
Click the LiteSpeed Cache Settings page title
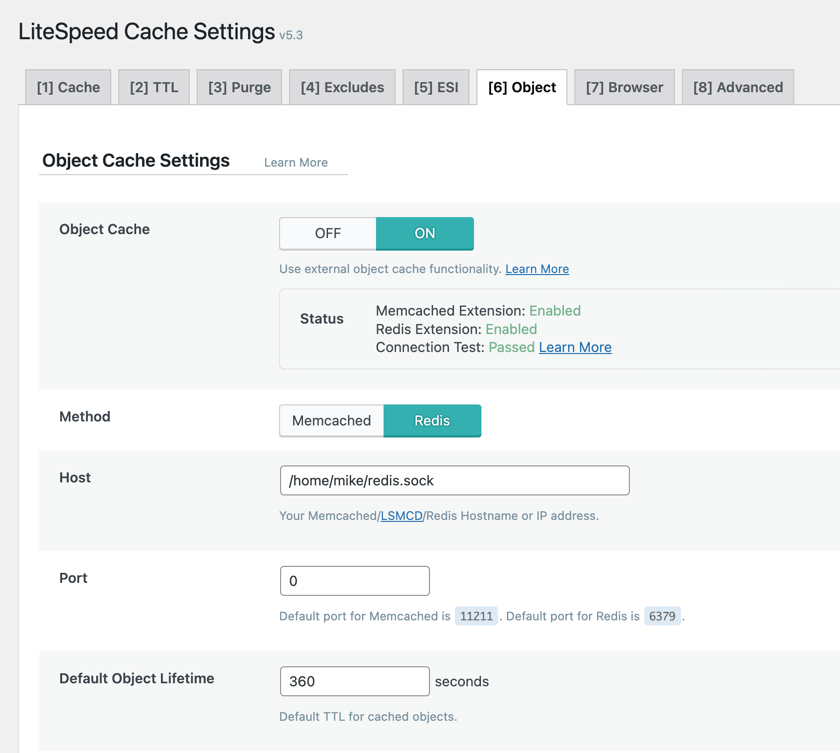click(x=147, y=32)
